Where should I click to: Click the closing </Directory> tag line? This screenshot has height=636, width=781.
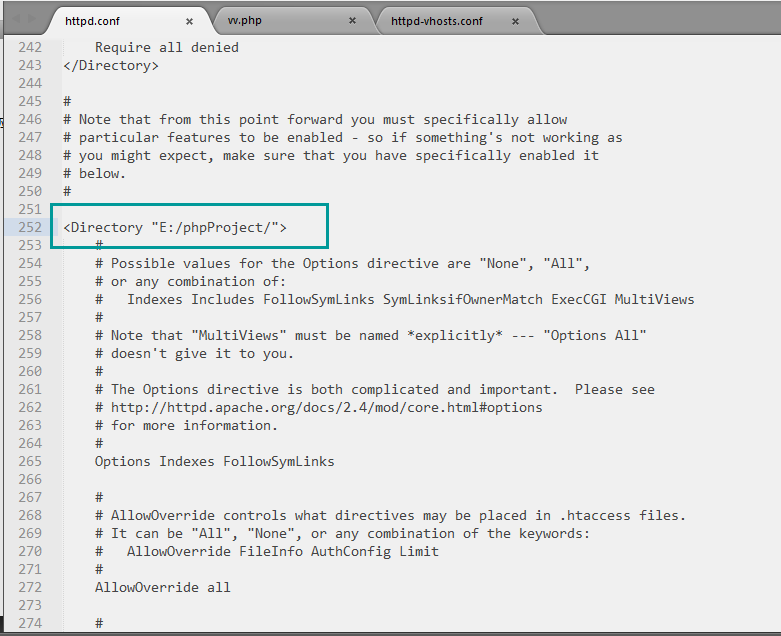pyautogui.click(x=111, y=66)
